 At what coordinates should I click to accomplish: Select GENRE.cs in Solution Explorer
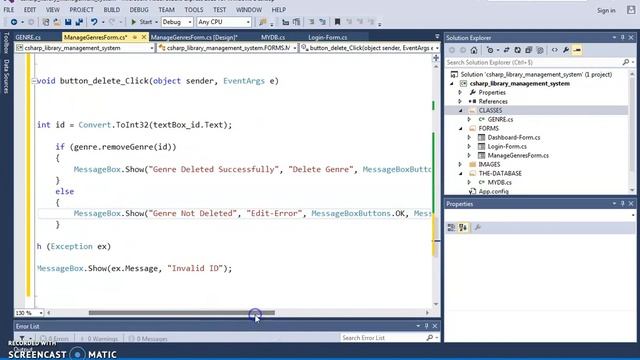(500, 120)
